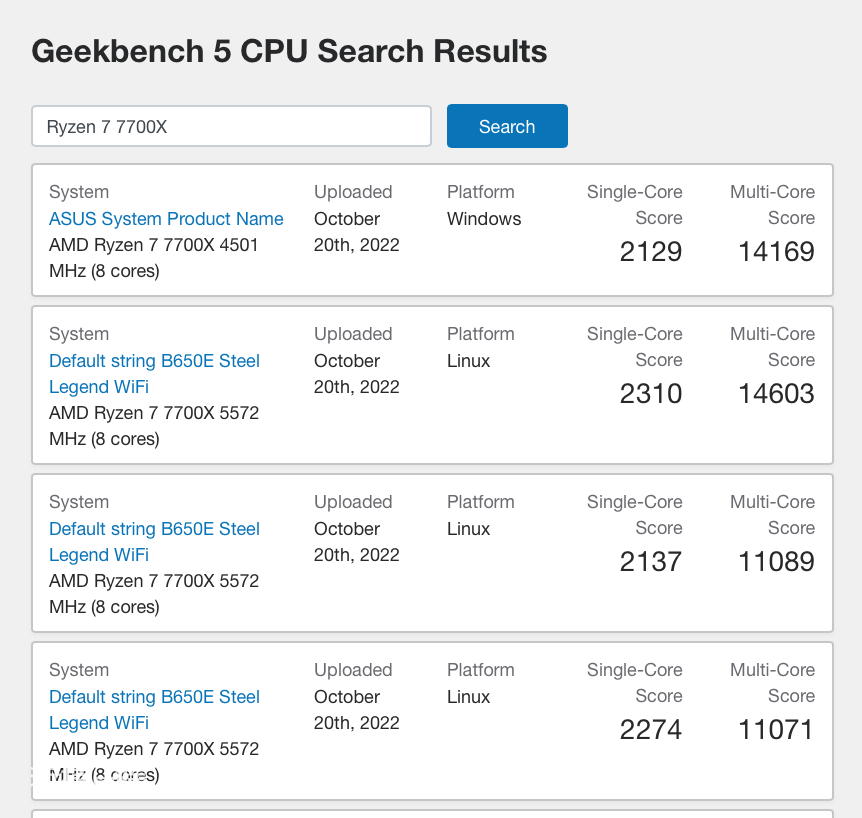
Task: Click the upload date in the 2274 card
Action: pyautogui.click(x=356, y=710)
